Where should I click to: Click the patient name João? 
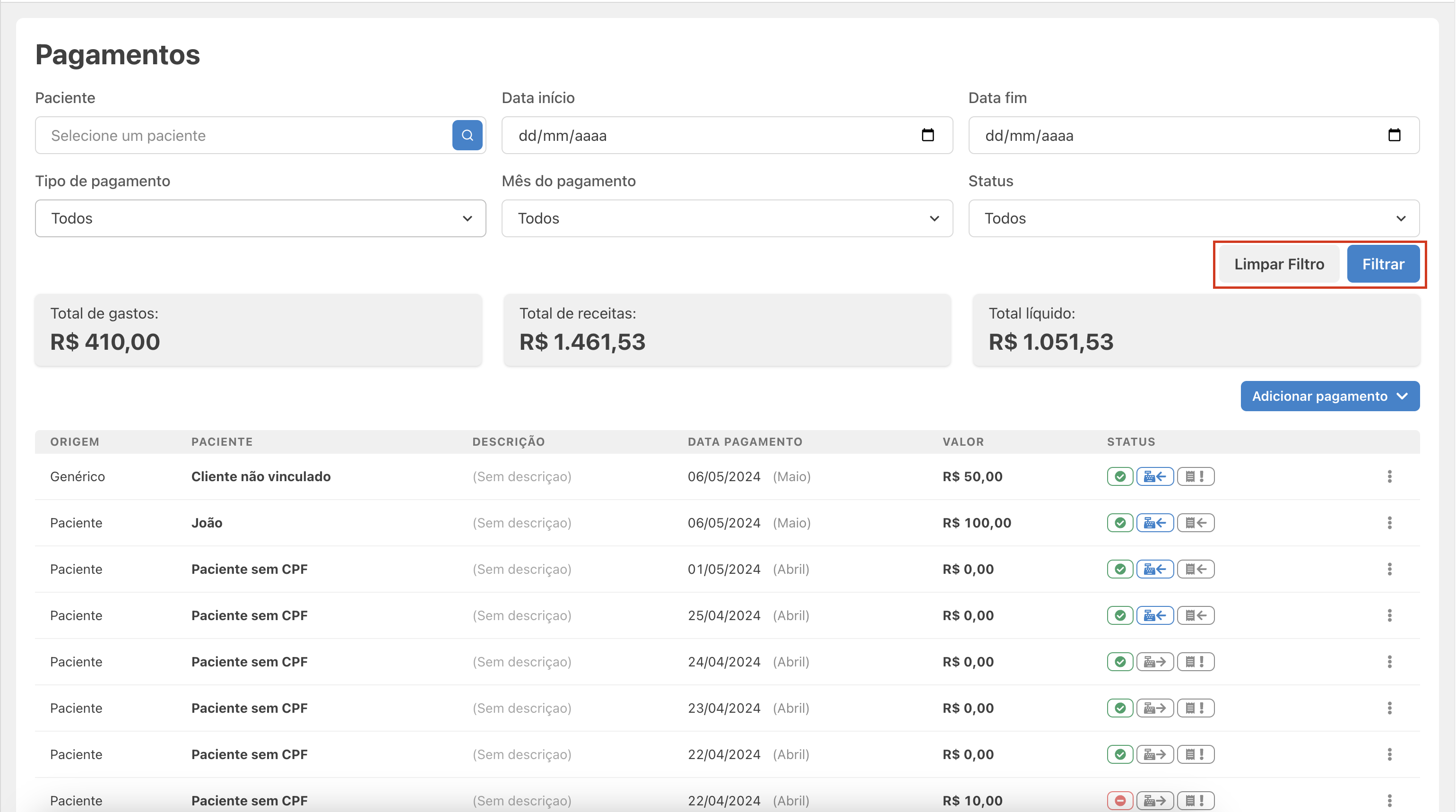click(207, 523)
